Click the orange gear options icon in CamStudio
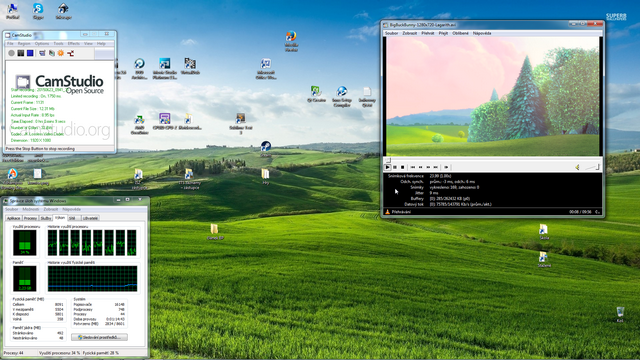The height and width of the screenshot is (360, 640). tap(61, 53)
